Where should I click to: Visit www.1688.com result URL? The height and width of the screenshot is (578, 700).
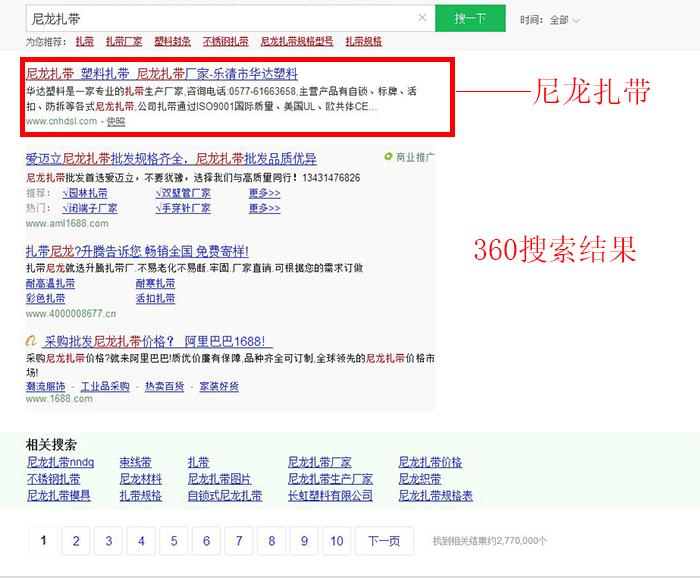coord(59,399)
